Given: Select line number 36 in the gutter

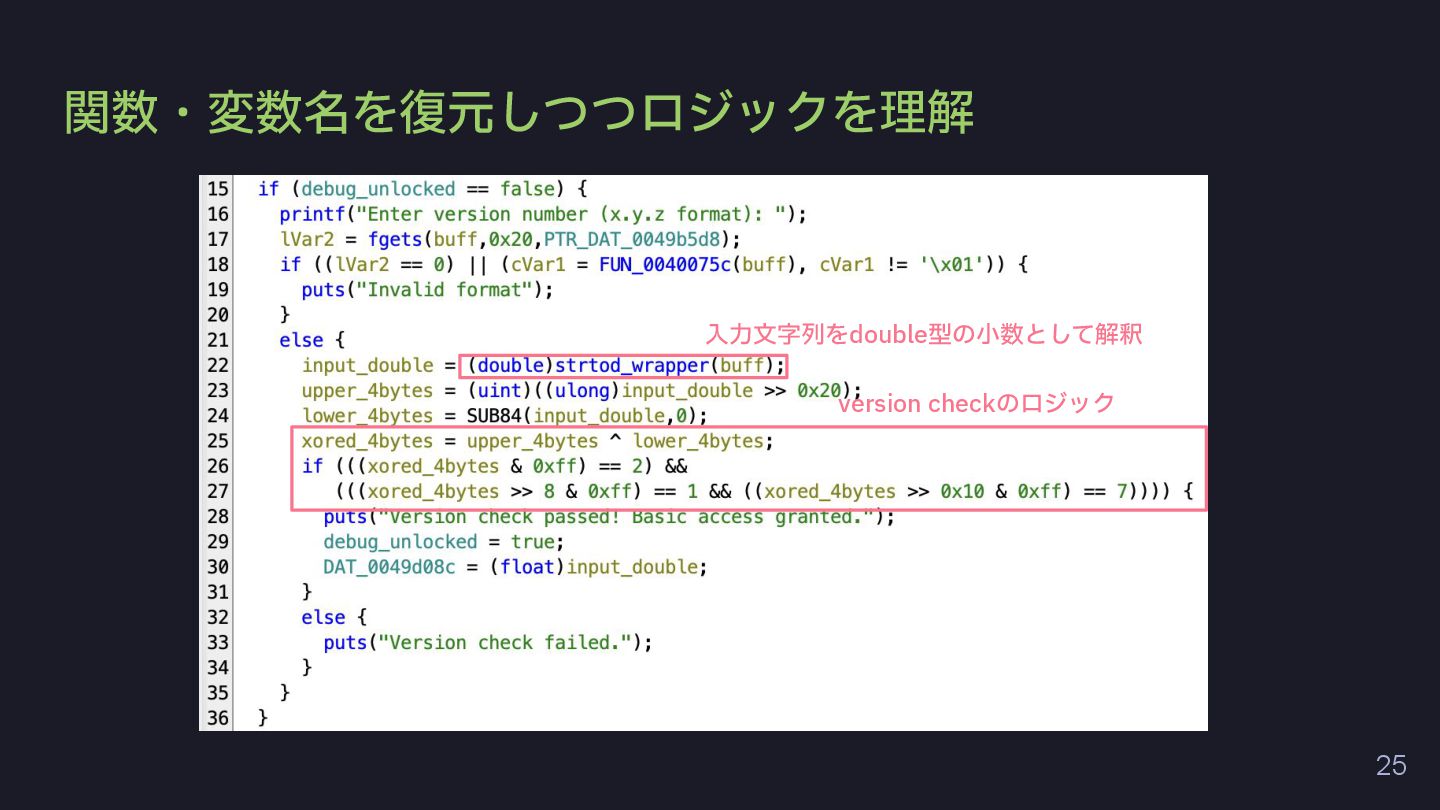Looking at the screenshot, I should [217, 718].
